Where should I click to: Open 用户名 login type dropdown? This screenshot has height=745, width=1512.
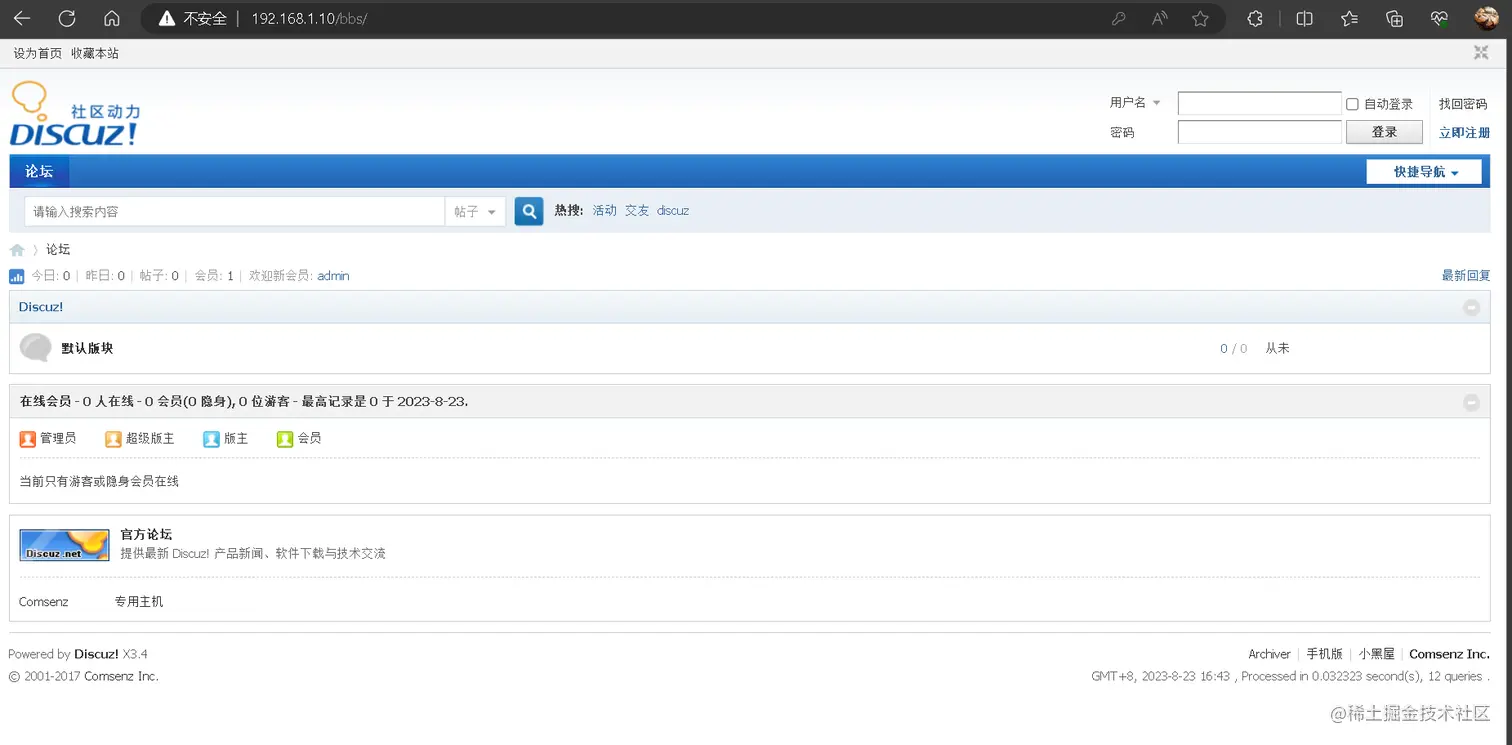pyautogui.click(x=1135, y=103)
